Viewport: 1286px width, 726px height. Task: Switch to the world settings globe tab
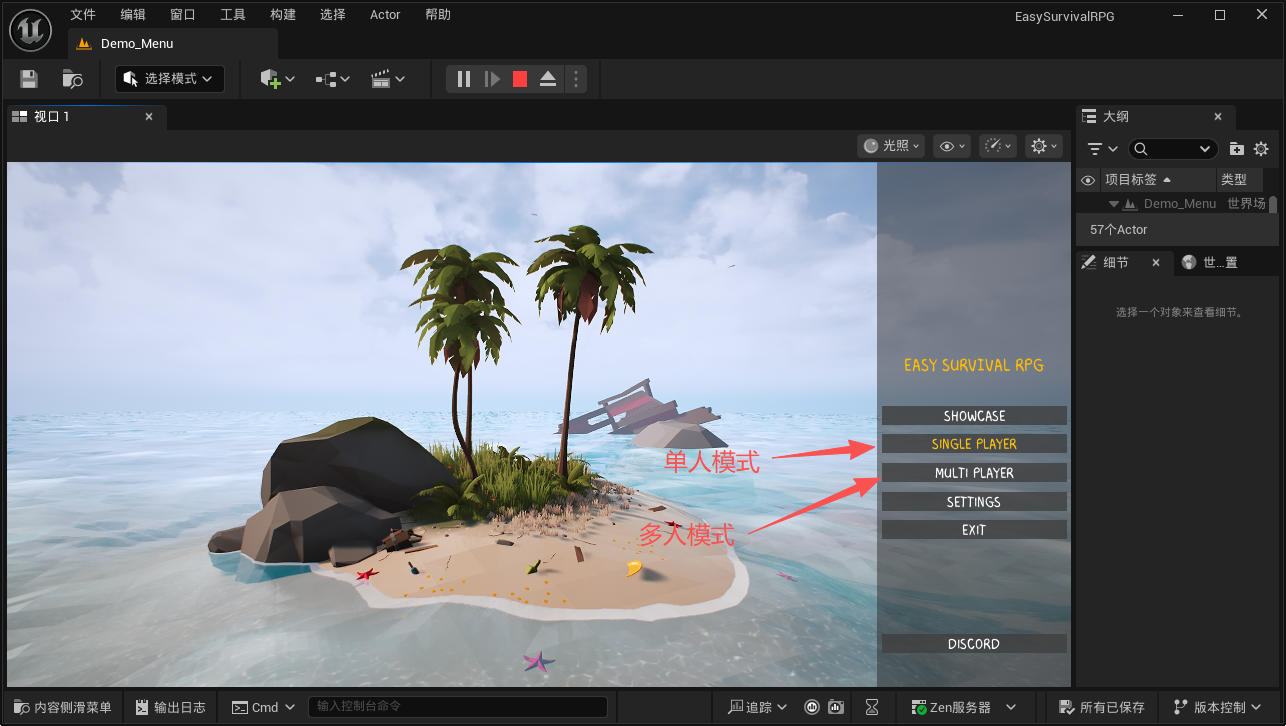coord(1210,262)
